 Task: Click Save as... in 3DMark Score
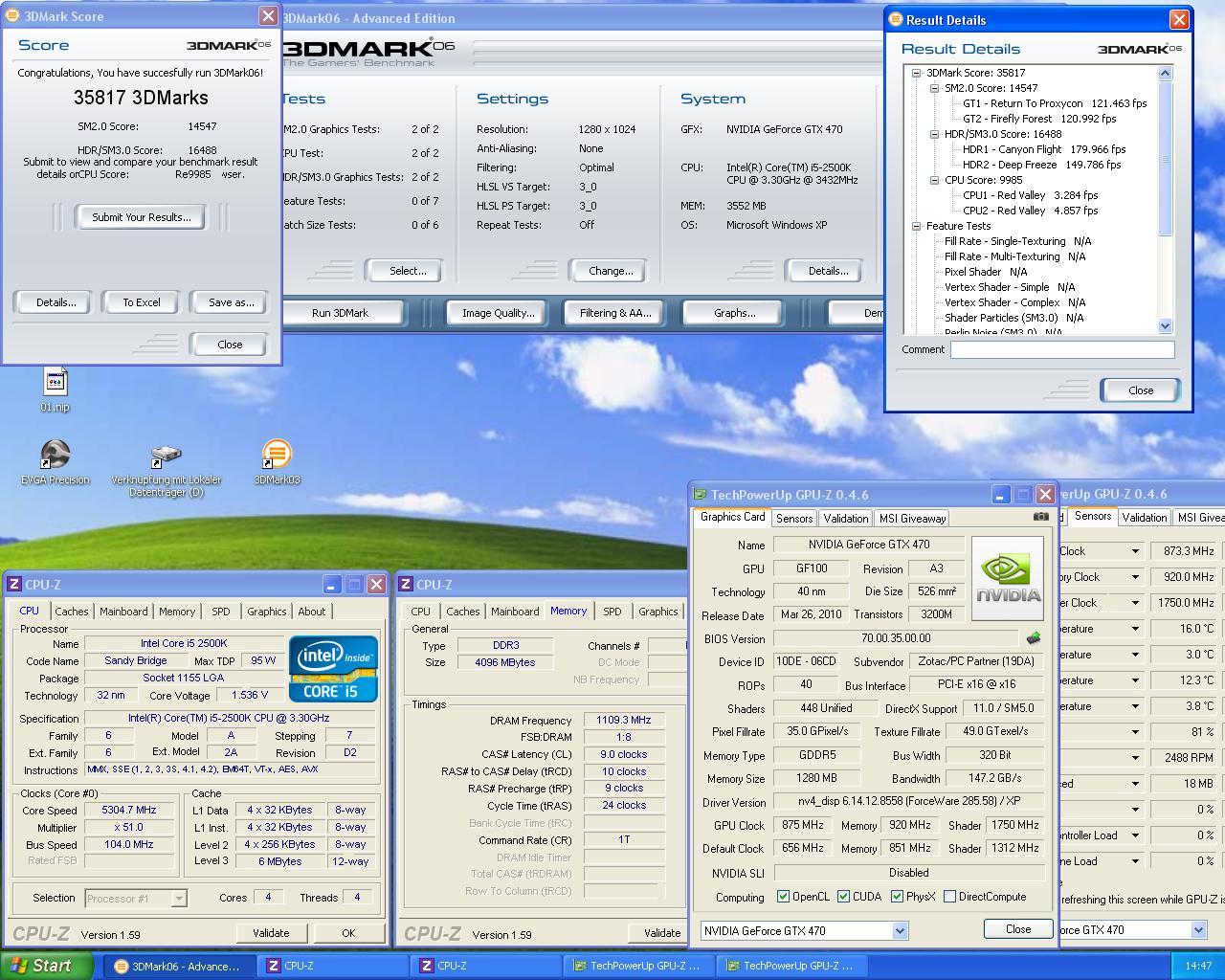click(231, 302)
